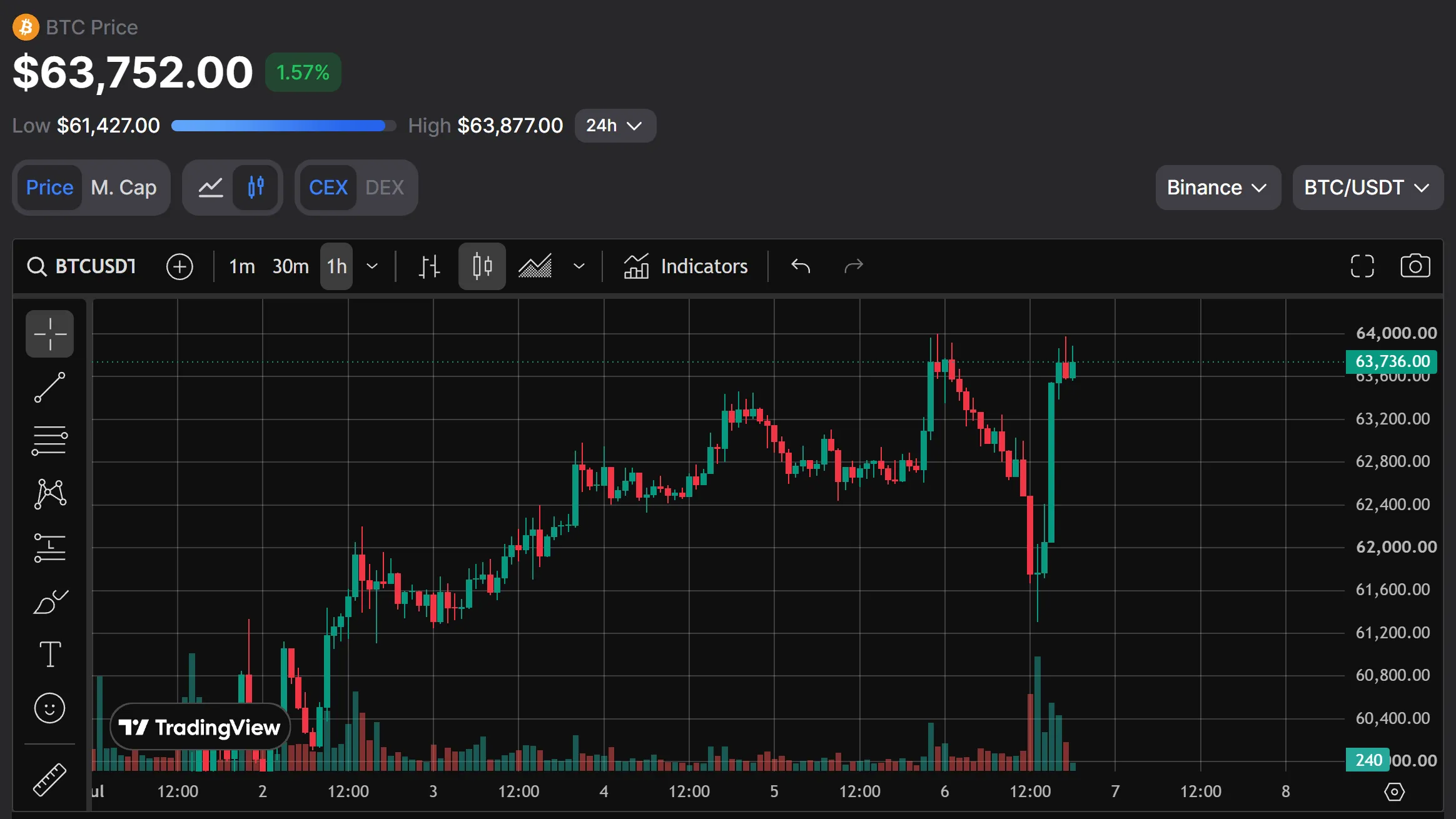Viewport: 1456px width, 819px height.
Task: Open chart axis settings gear
Action: [1394, 791]
